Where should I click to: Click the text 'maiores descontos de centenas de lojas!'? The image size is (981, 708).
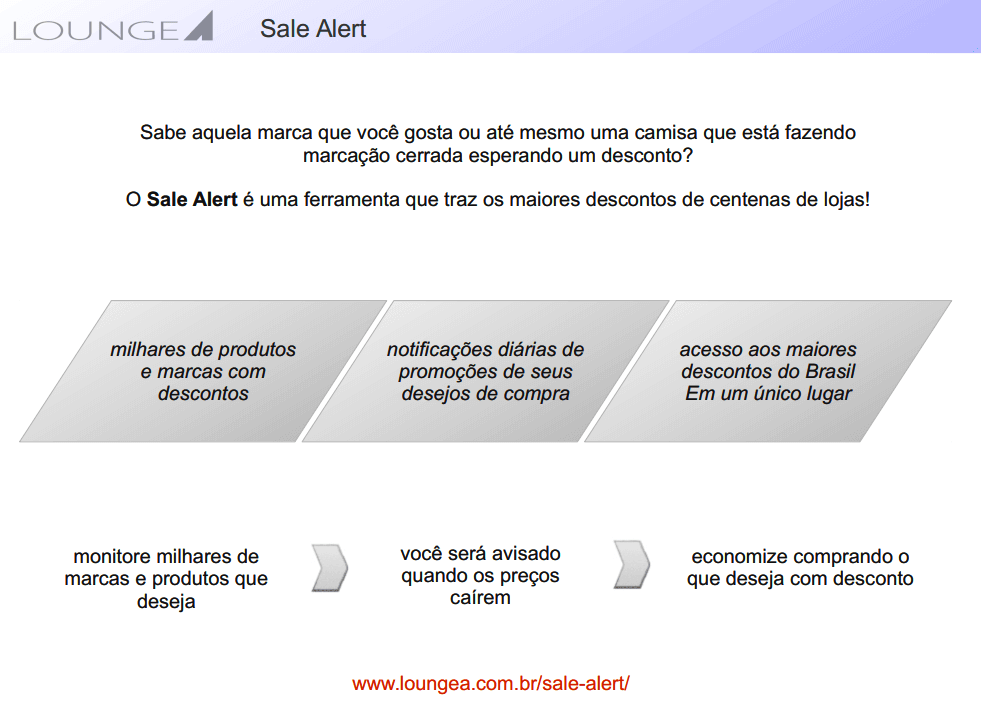point(689,200)
